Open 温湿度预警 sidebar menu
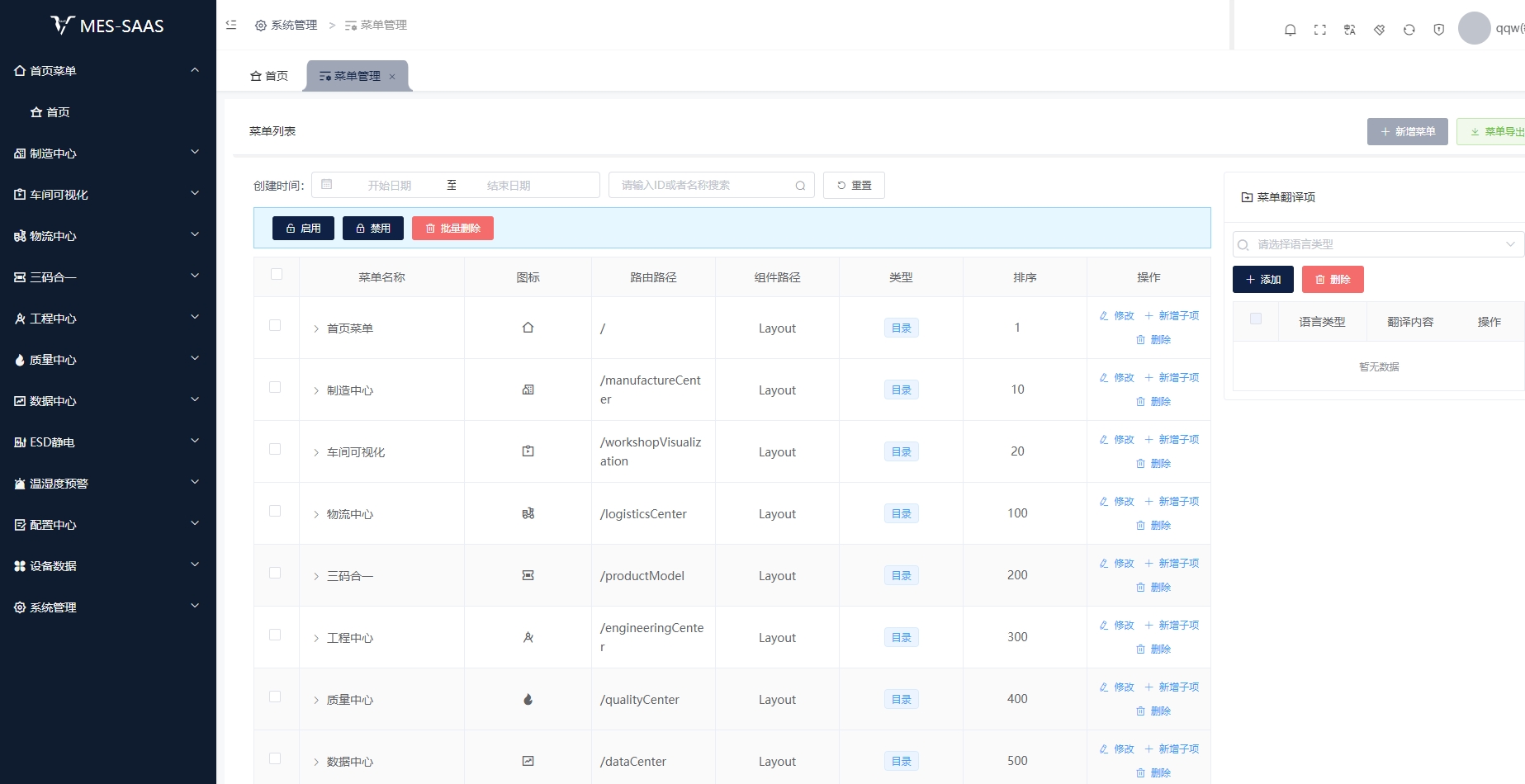This screenshot has width=1525, height=784. tap(108, 484)
